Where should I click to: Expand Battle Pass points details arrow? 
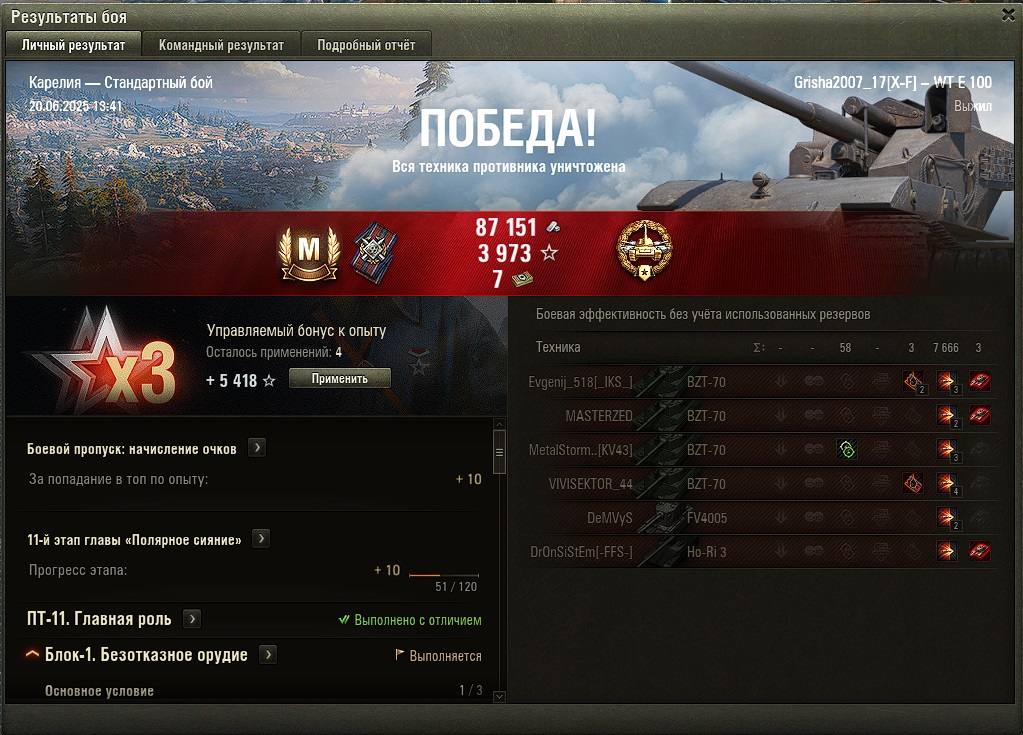tap(257, 448)
